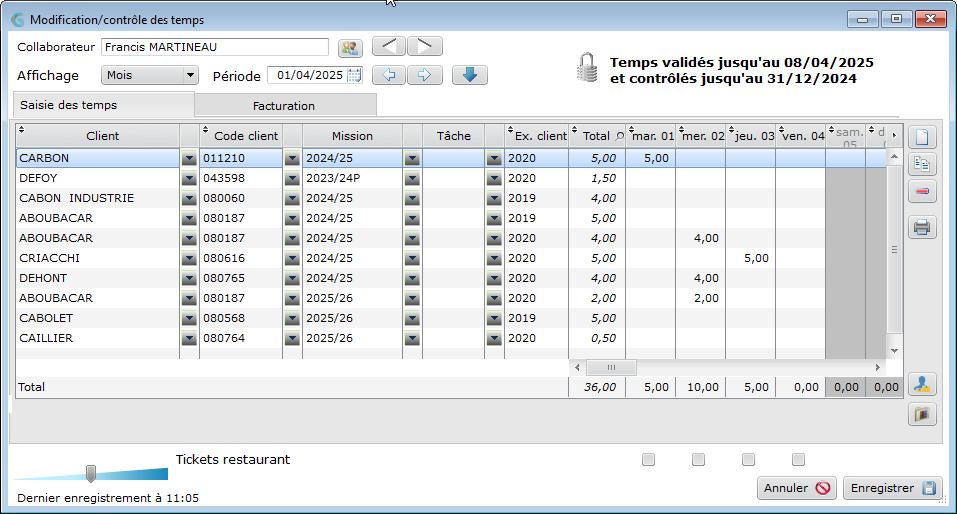Expand Tâche dropdown on DEFOY row
This screenshot has width=957, height=514.
click(x=494, y=179)
